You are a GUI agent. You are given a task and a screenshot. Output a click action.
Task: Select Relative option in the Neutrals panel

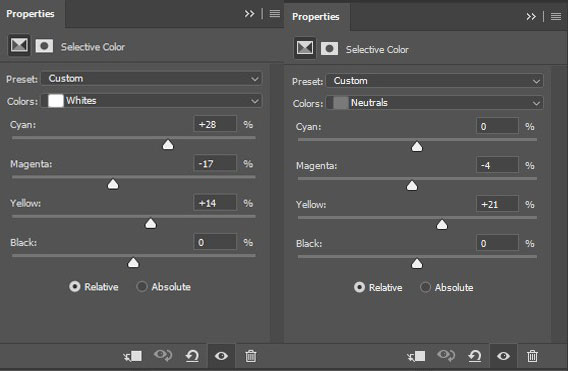[x=378, y=288]
